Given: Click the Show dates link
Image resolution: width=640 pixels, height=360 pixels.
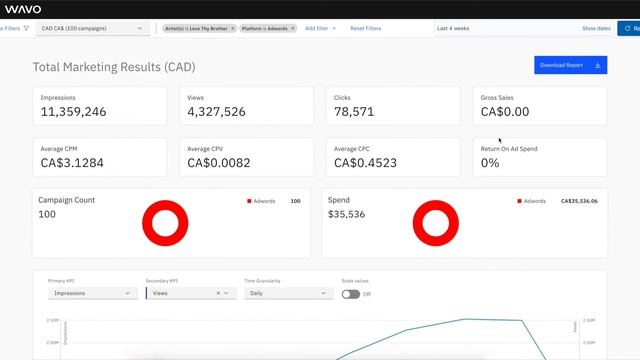Looking at the screenshot, I should point(596,29).
